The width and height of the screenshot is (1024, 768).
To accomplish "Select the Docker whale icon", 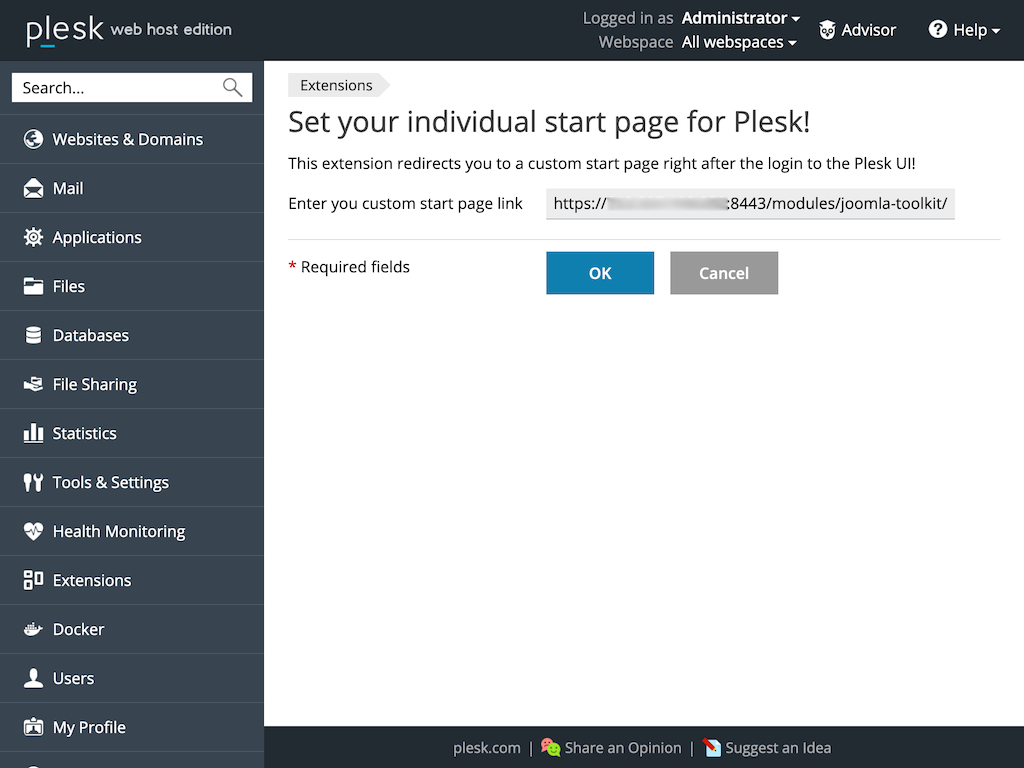I will (x=33, y=629).
